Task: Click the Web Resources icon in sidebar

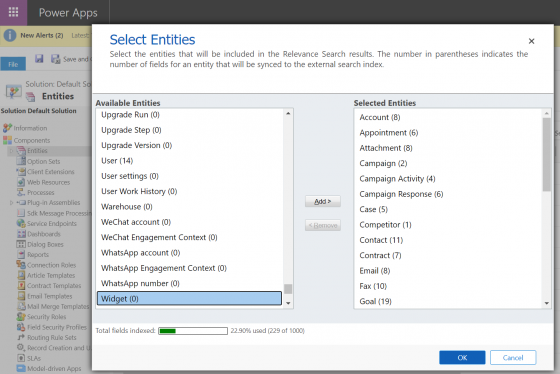Action: pyautogui.click(x=21, y=182)
